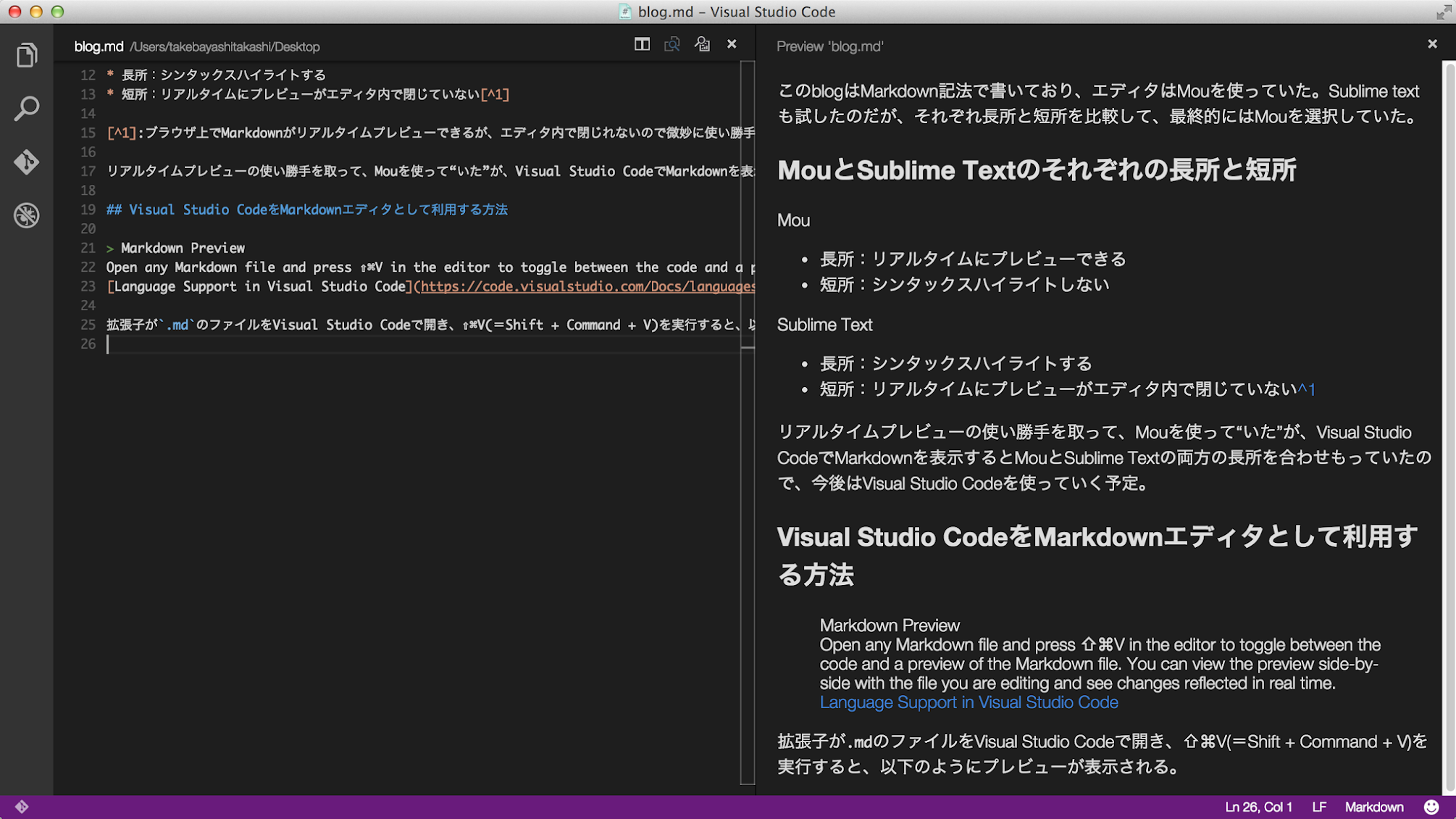This screenshot has height=819, width=1456.
Task: Open the Git source control view
Action: tap(27, 162)
